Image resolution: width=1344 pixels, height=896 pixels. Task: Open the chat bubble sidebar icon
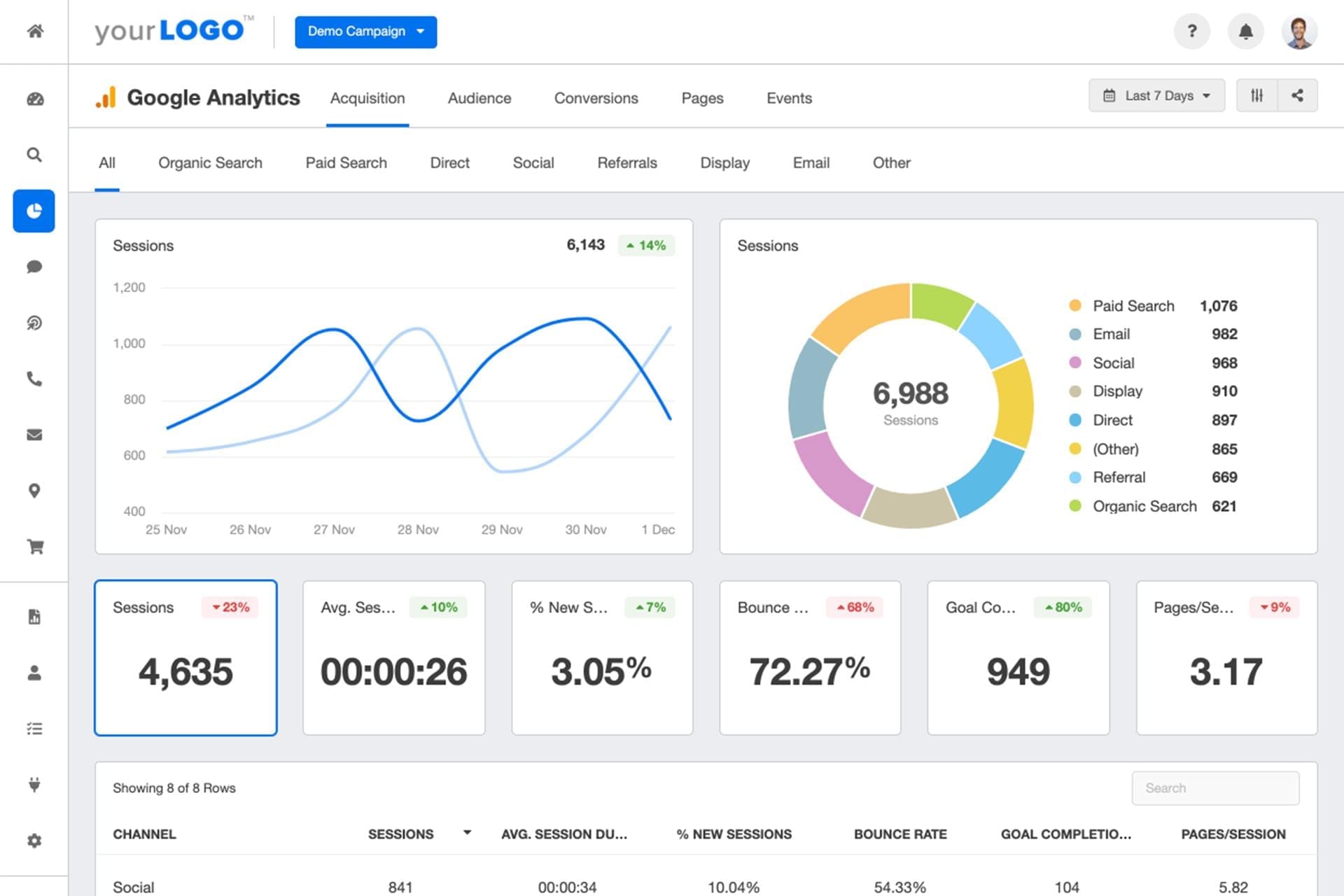(x=34, y=267)
